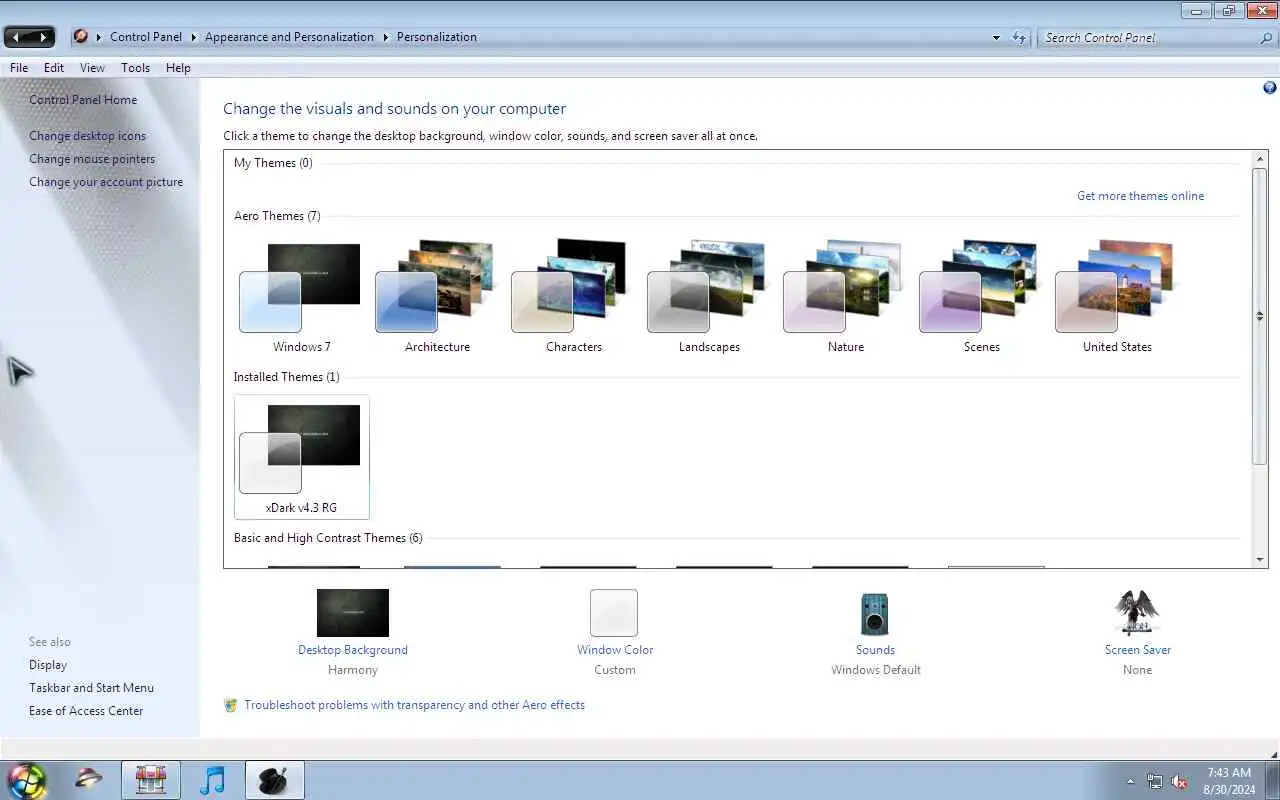The height and width of the screenshot is (800, 1280).
Task: Open the Tools menu
Action: (x=135, y=68)
